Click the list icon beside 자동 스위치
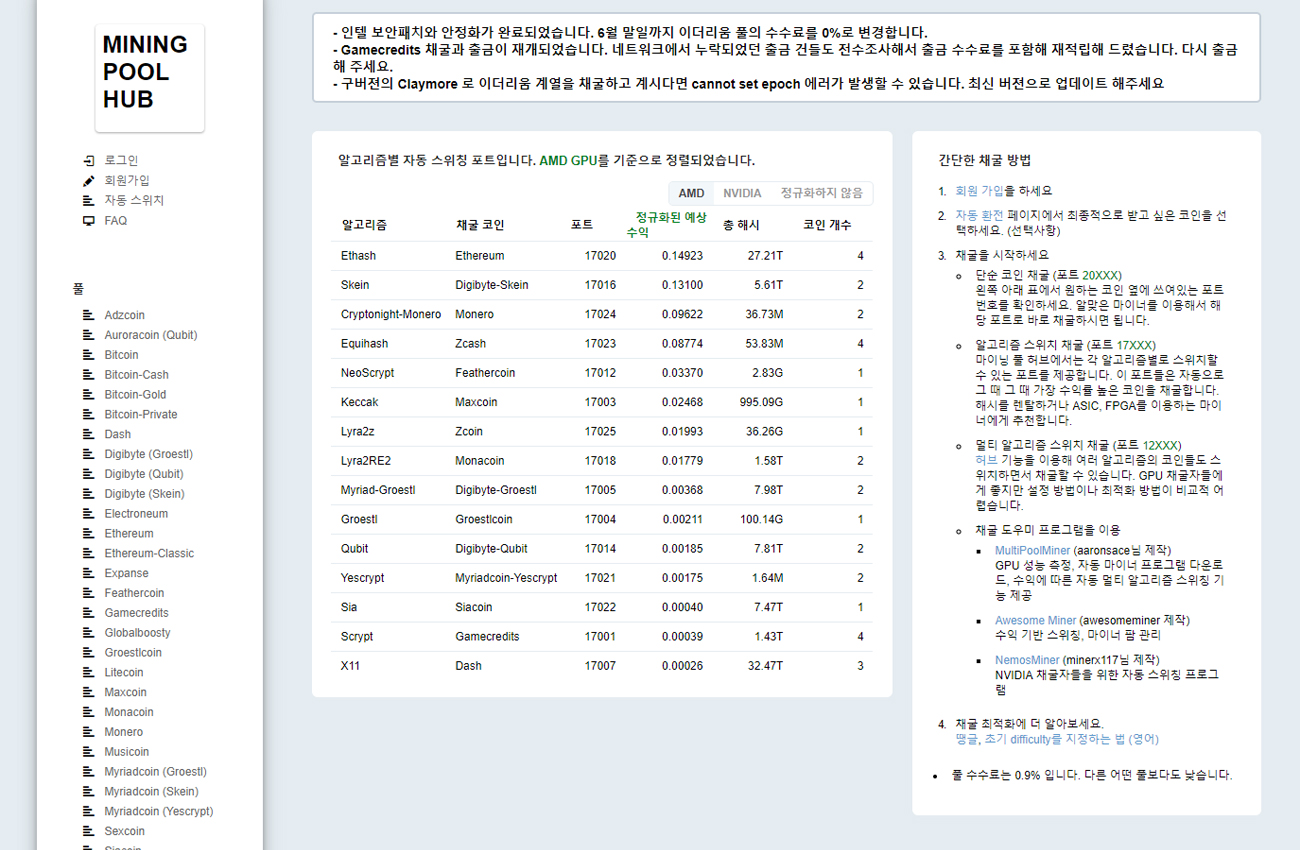 tap(88, 200)
